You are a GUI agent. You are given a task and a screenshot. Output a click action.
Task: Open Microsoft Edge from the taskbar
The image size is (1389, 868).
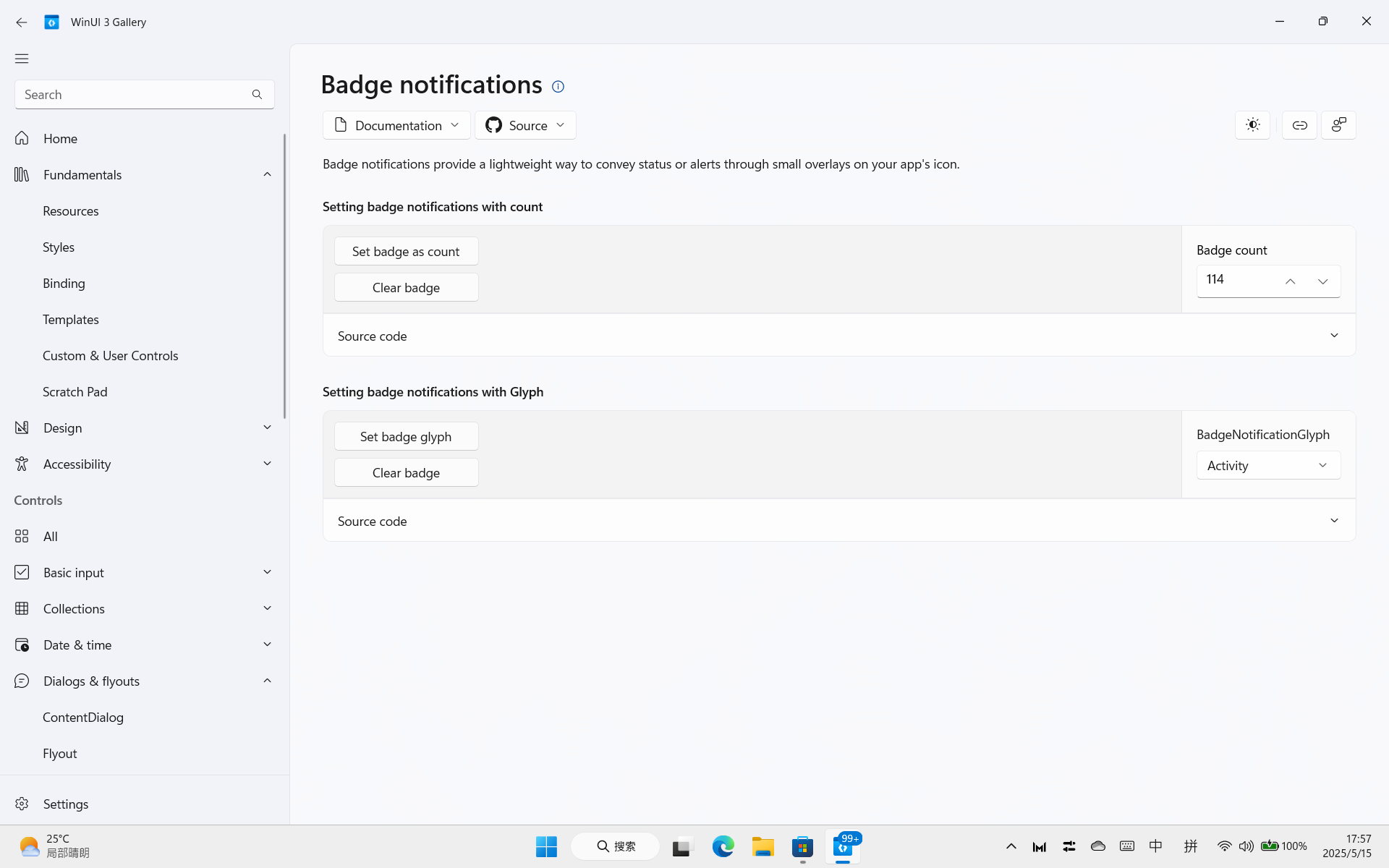pos(723,846)
